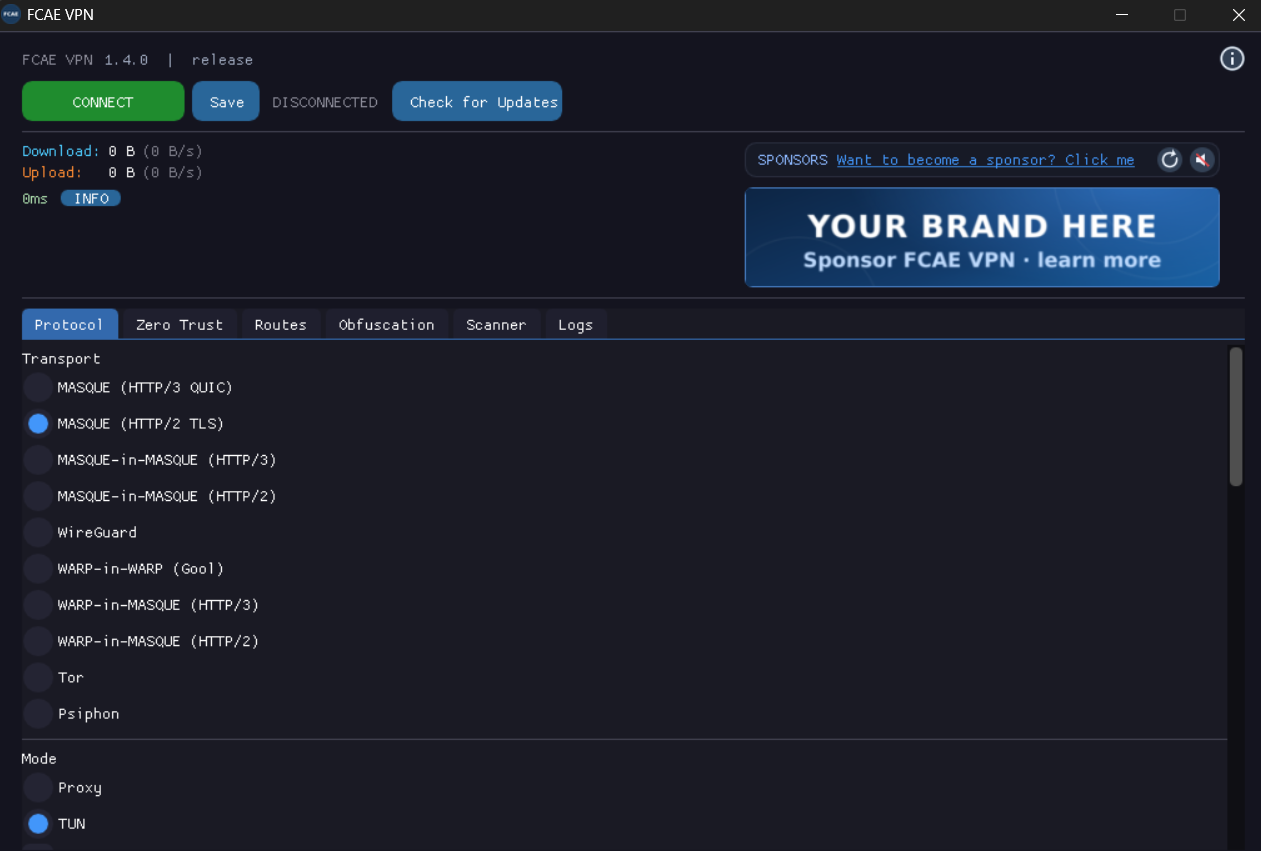Click the Mode section heading

pos(39,759)
